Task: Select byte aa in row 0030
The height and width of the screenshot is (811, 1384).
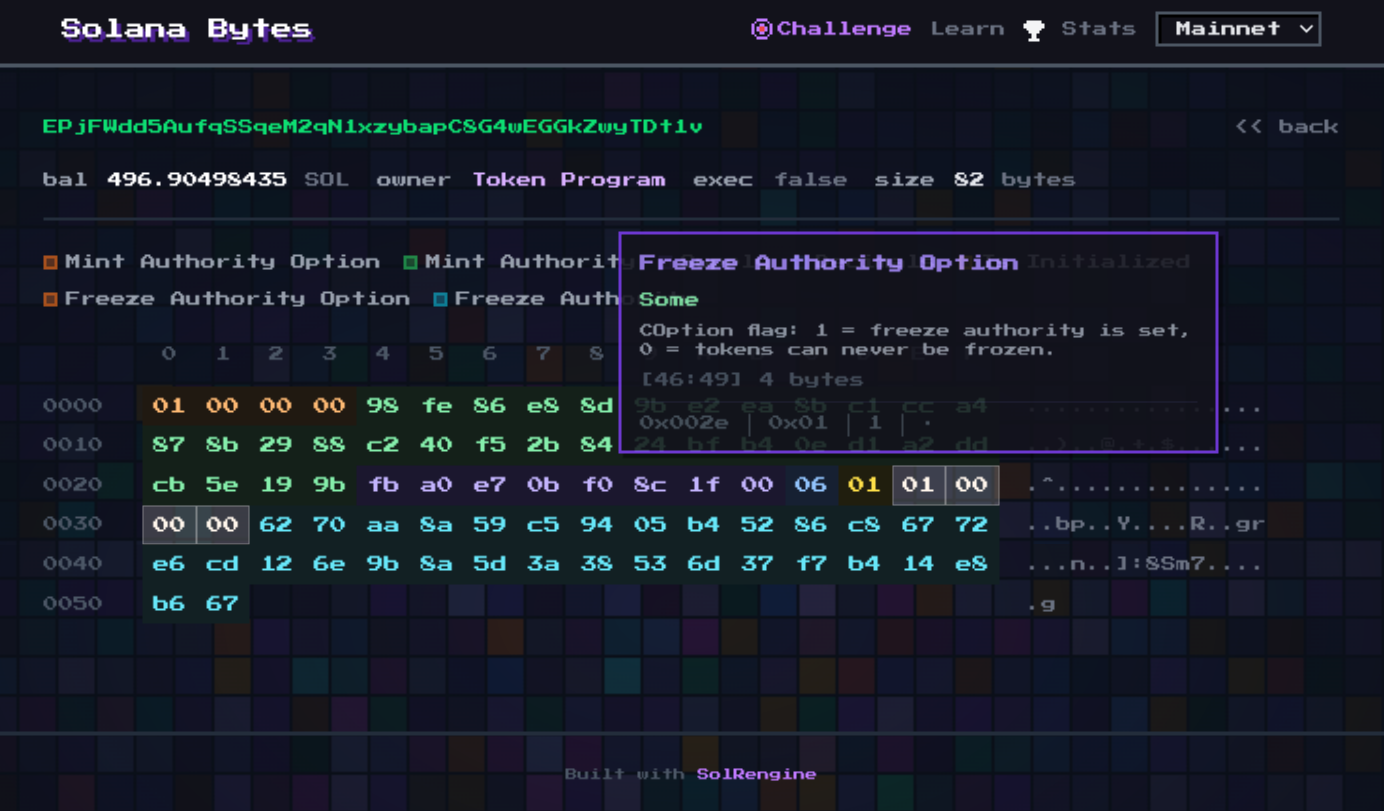Action: [382, 524]
